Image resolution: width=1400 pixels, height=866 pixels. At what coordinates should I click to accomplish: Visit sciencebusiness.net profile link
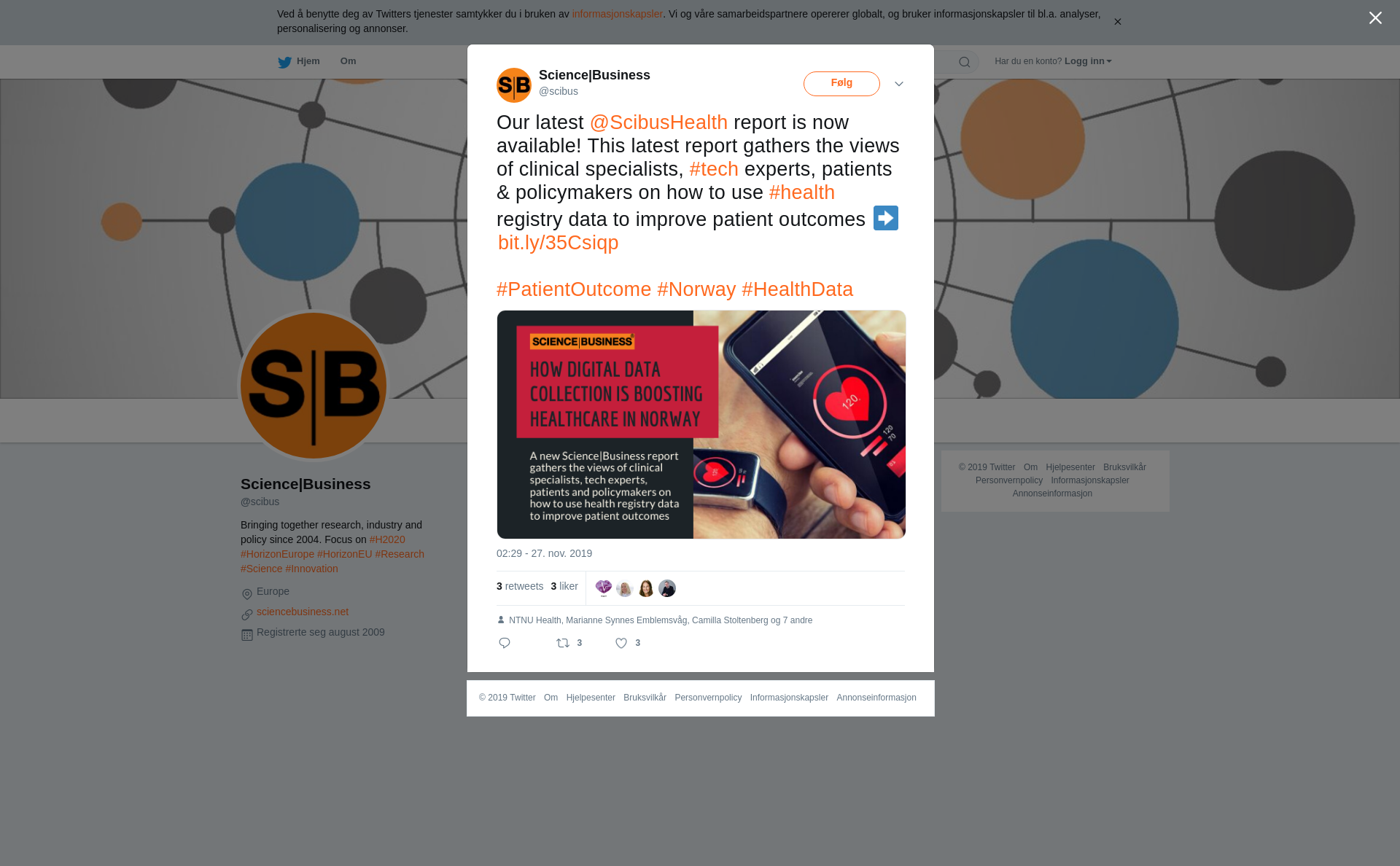pos(303,612)
